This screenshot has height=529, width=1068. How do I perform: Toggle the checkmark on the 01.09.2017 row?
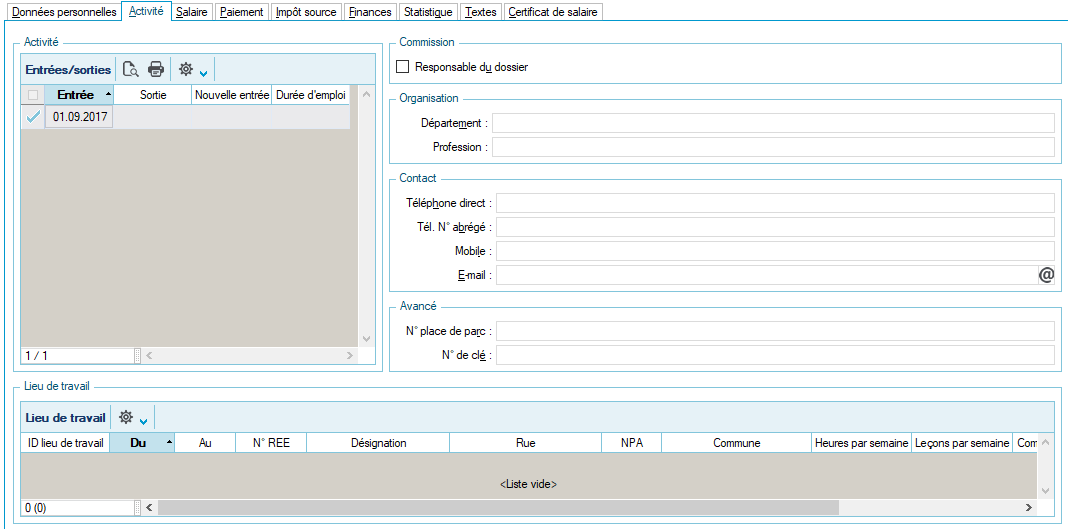point(33,117)
